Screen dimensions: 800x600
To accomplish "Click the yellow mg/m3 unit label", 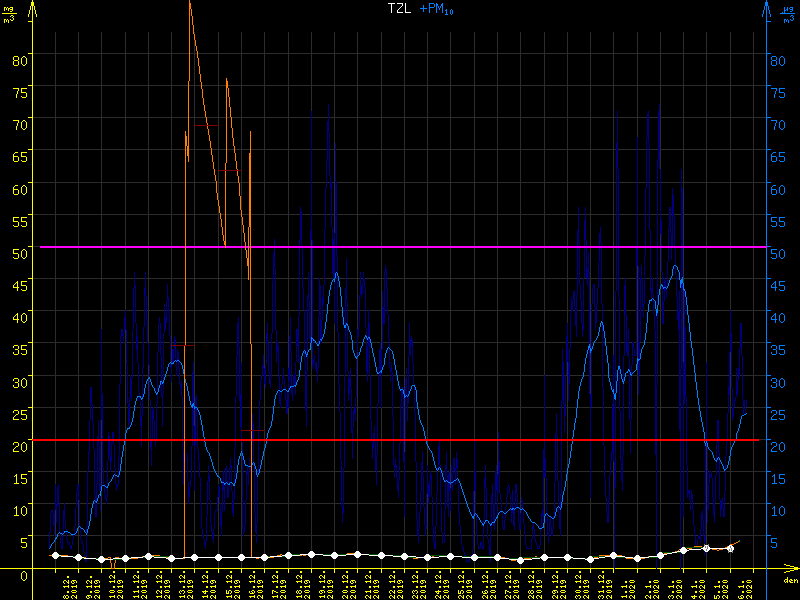I will [10, 14].
